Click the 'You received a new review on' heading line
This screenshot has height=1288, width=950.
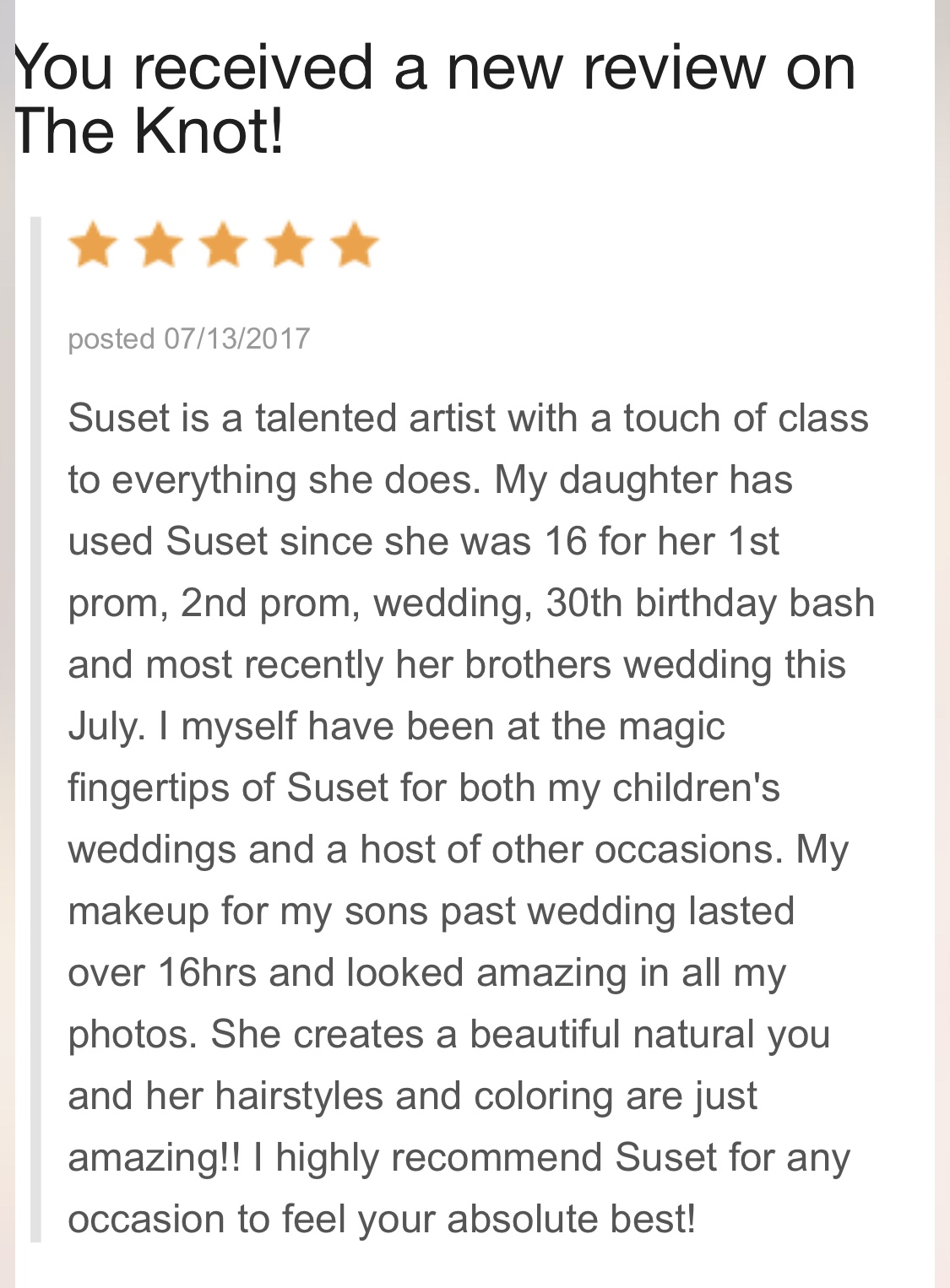436,68
